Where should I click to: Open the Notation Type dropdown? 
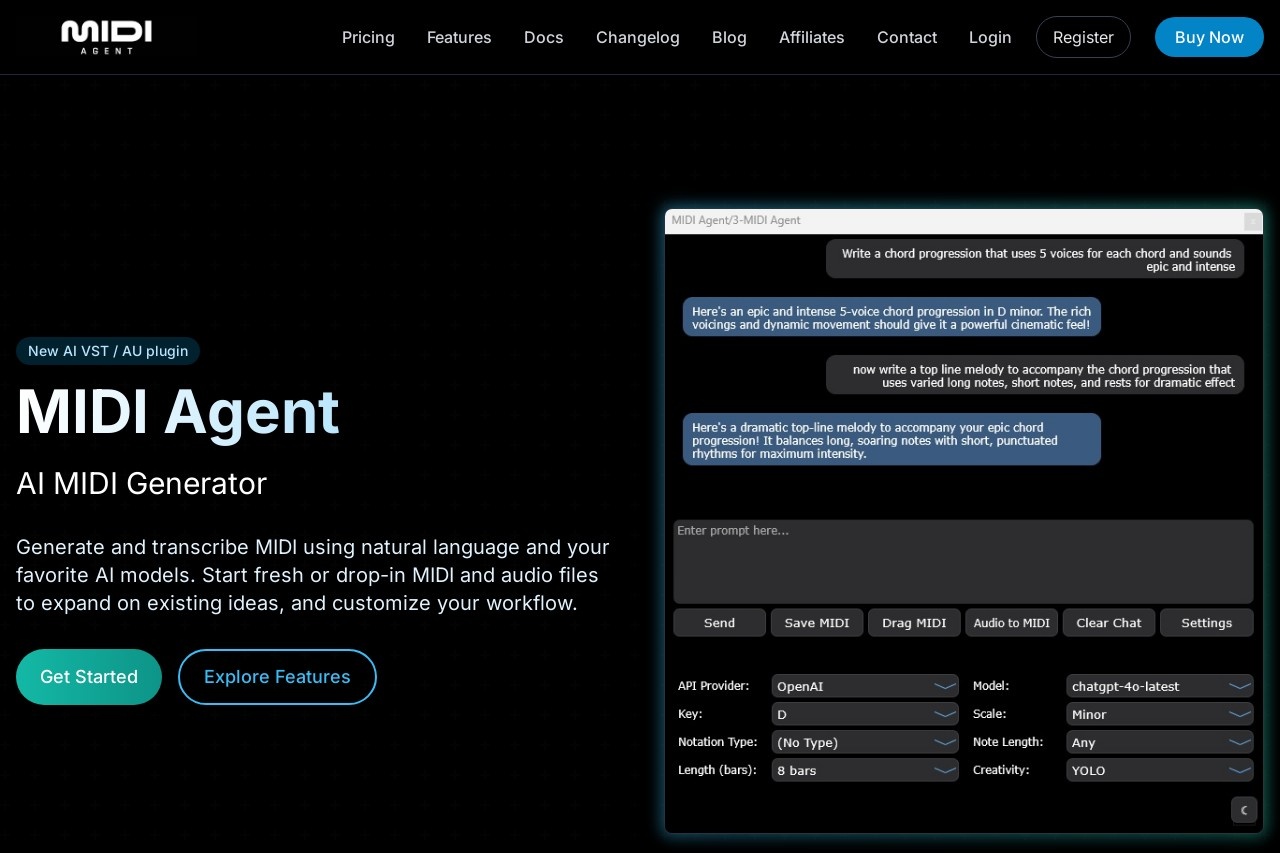pos(865,742)
